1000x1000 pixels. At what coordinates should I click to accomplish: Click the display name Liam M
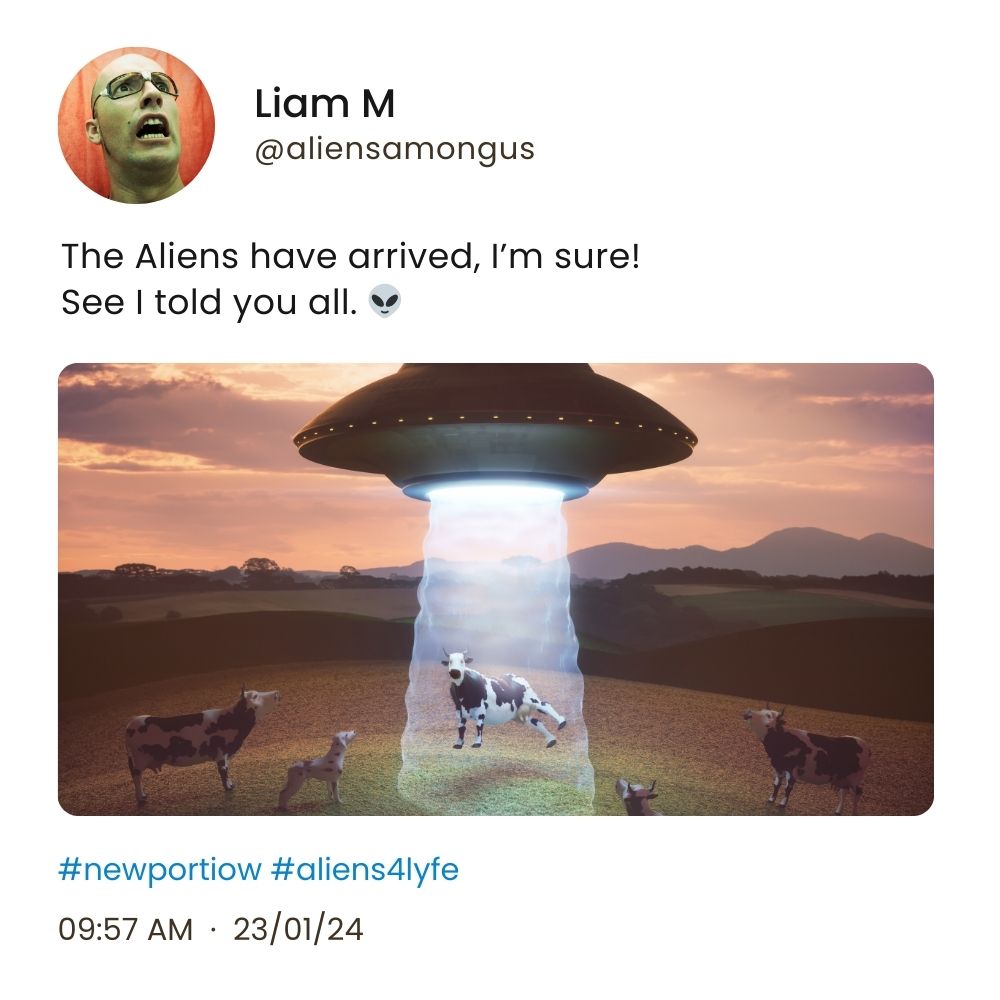[325, 103]
